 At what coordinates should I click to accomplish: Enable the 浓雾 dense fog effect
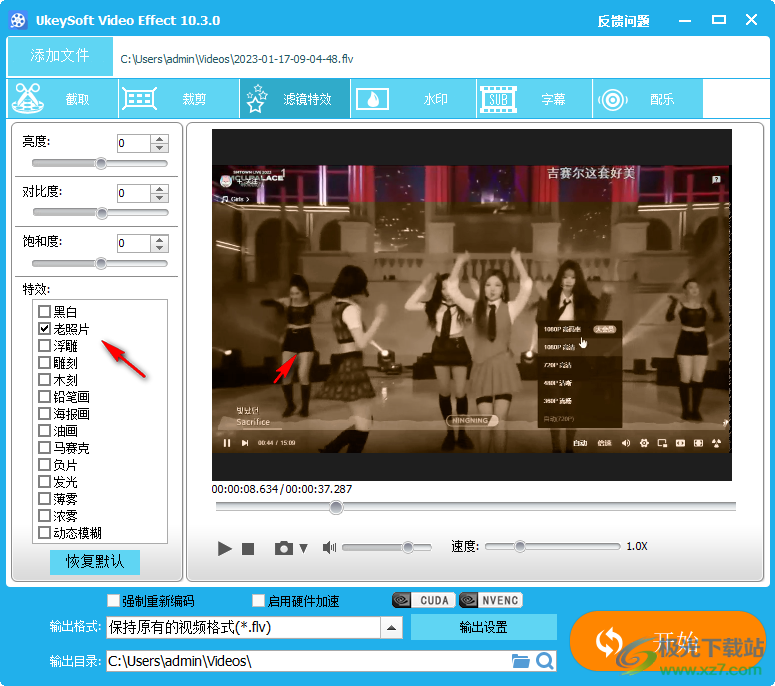(x=44, y=515)
